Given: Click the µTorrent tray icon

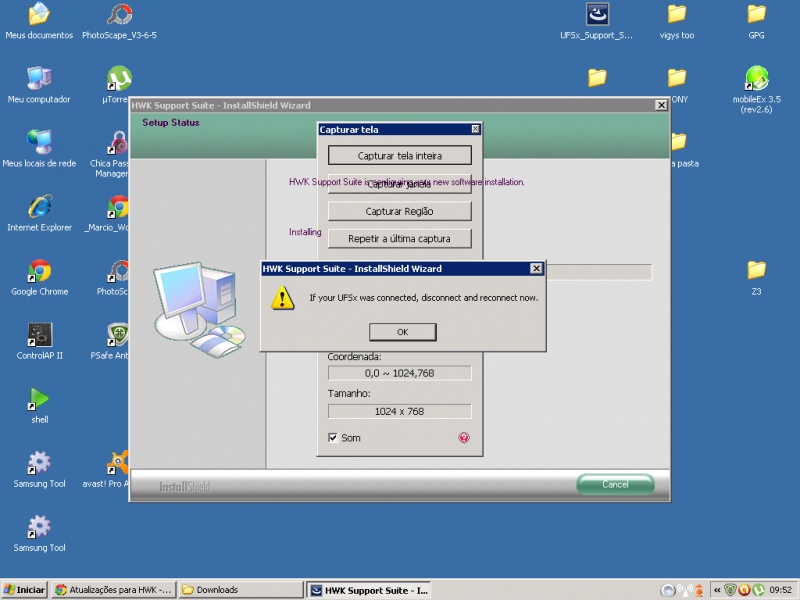Looking at the screenshot, I should (759, 590).
